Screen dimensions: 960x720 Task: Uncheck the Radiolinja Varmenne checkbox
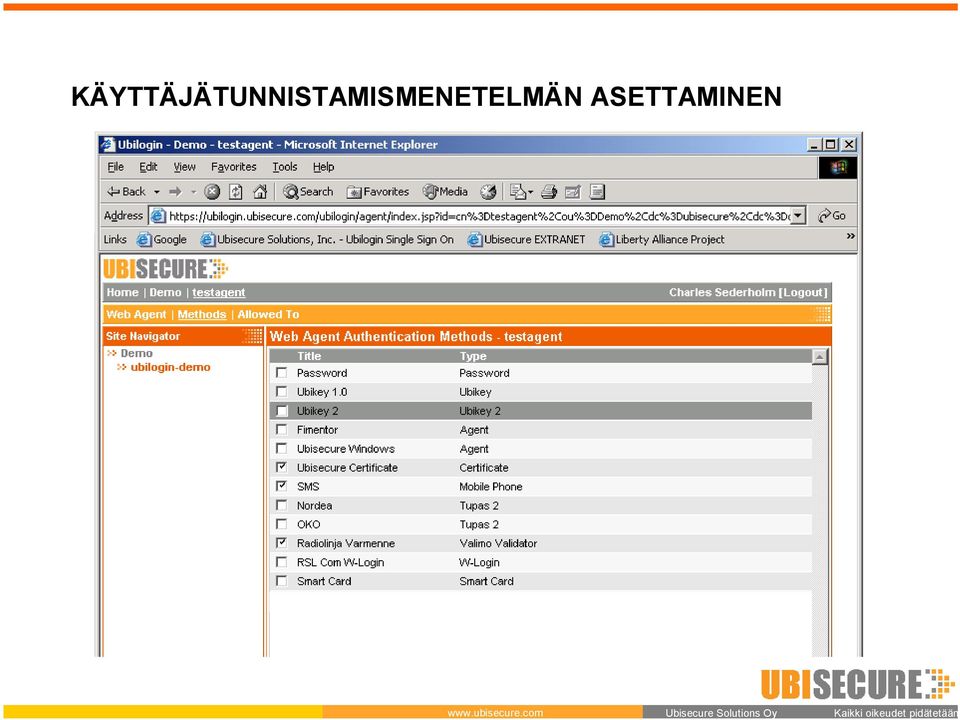click(282, 542)
